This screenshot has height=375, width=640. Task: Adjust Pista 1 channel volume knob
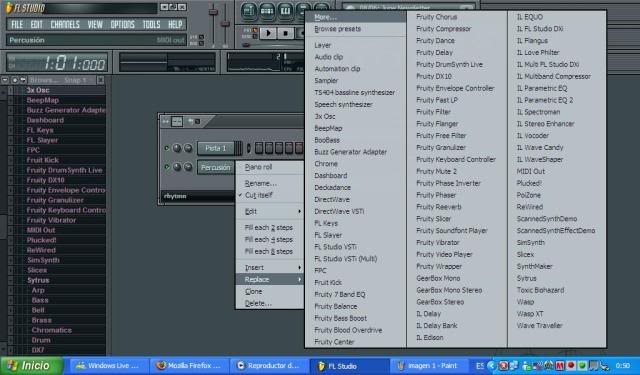188,148
